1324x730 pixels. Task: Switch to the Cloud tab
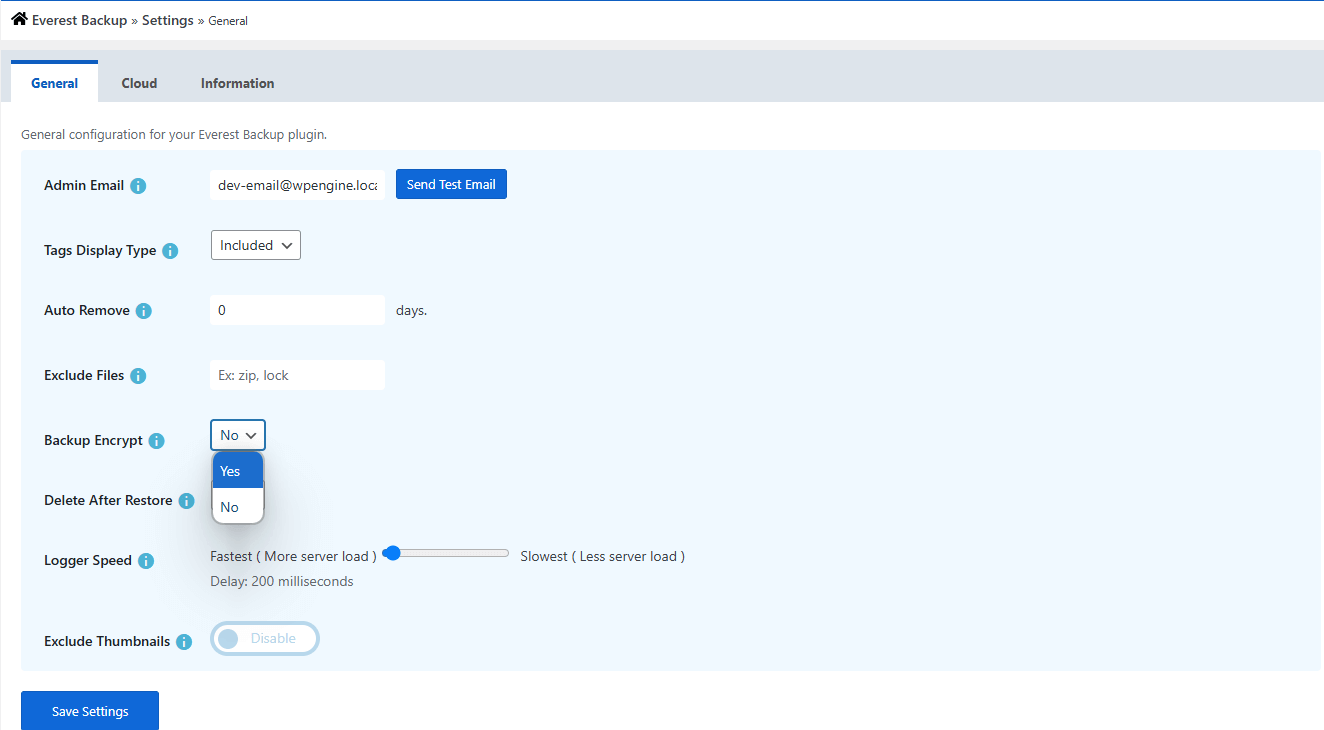click(x=139, y=83)
